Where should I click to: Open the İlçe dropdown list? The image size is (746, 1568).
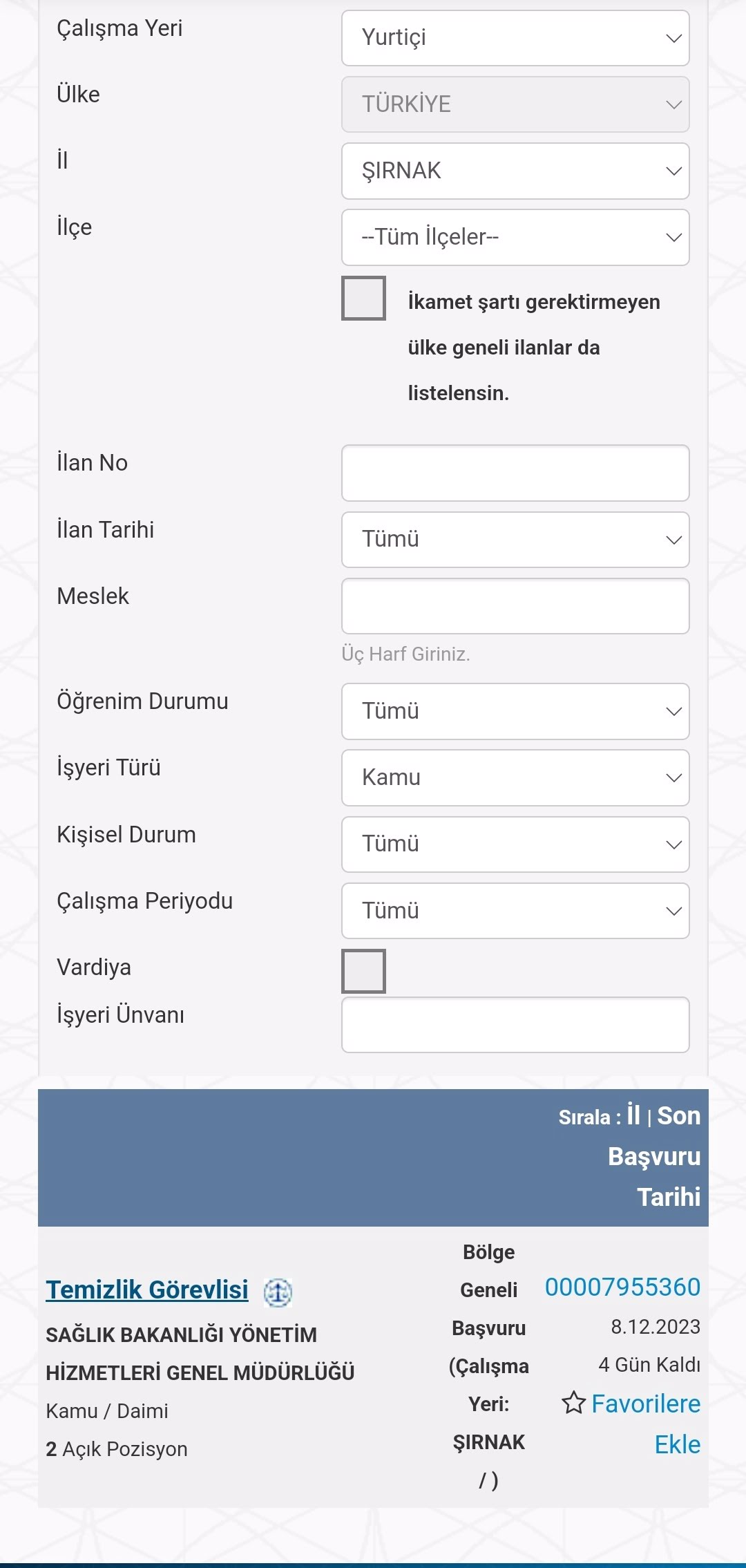tap(515, 237)
